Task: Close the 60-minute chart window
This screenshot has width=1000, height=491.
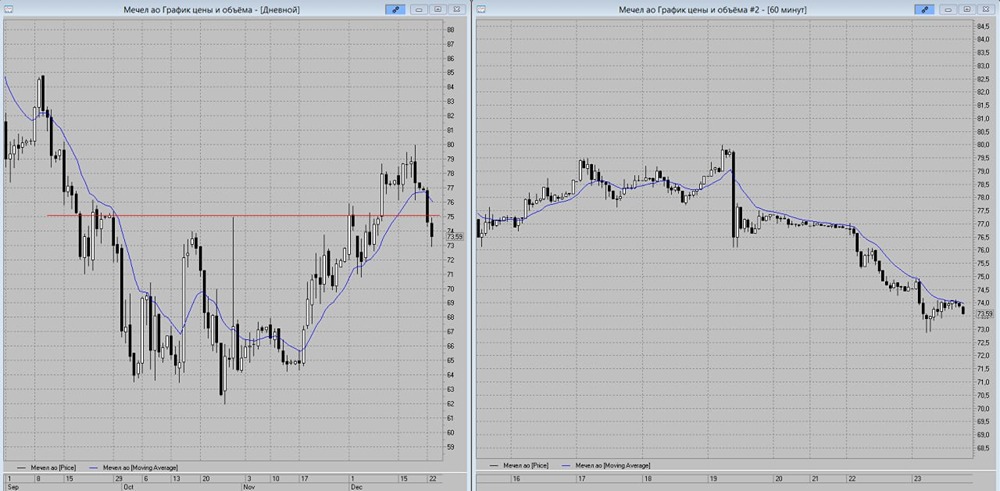Action: 986,10
